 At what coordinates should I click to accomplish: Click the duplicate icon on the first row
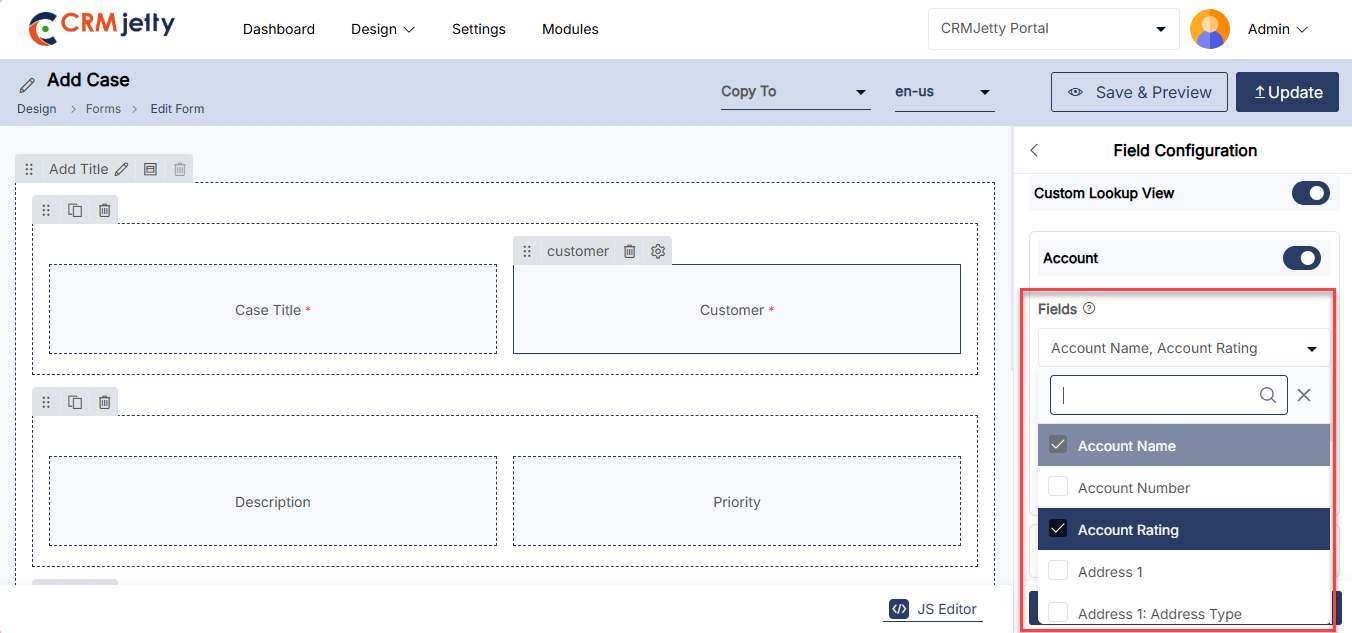pyautogui.click(x=75, y=210)
